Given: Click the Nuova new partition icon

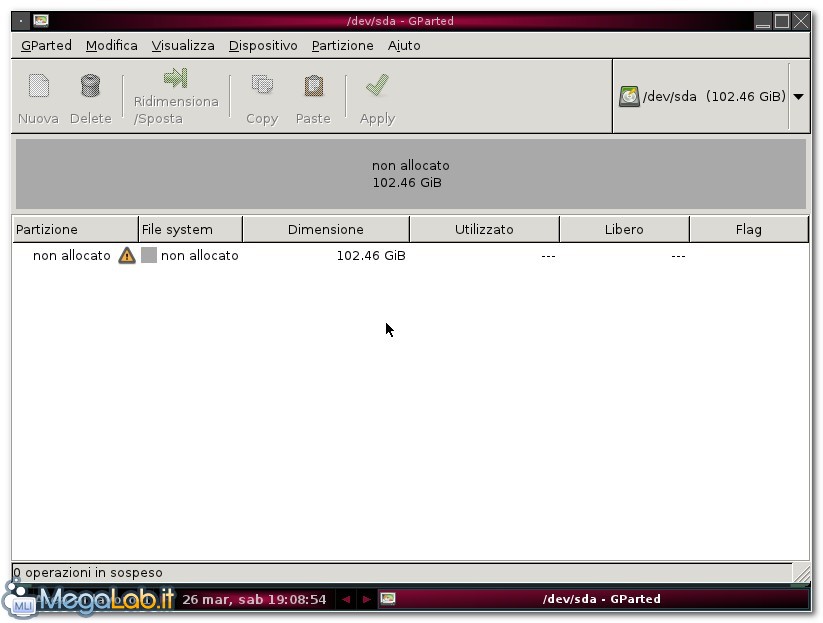Looking at the screenshot, I should pos(38,86).
